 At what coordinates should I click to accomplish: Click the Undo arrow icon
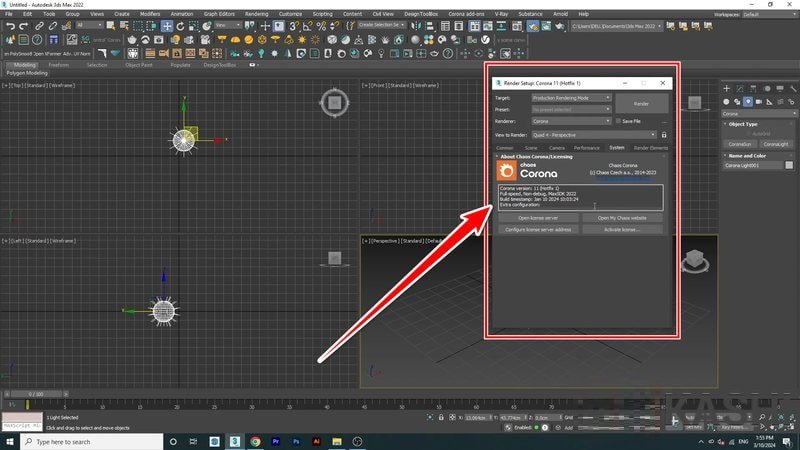[x=10, y=26]
